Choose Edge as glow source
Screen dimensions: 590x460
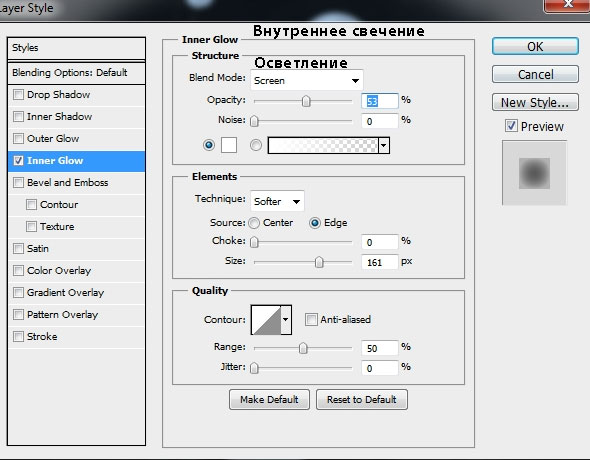point(315,223)
